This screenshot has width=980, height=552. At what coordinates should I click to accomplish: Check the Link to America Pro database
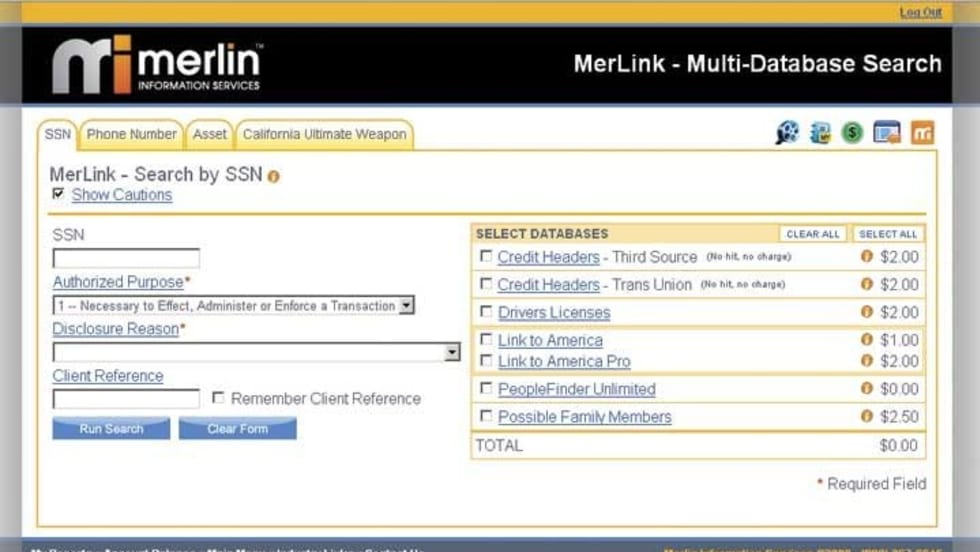pyautogui.click(x=486, y=360)
